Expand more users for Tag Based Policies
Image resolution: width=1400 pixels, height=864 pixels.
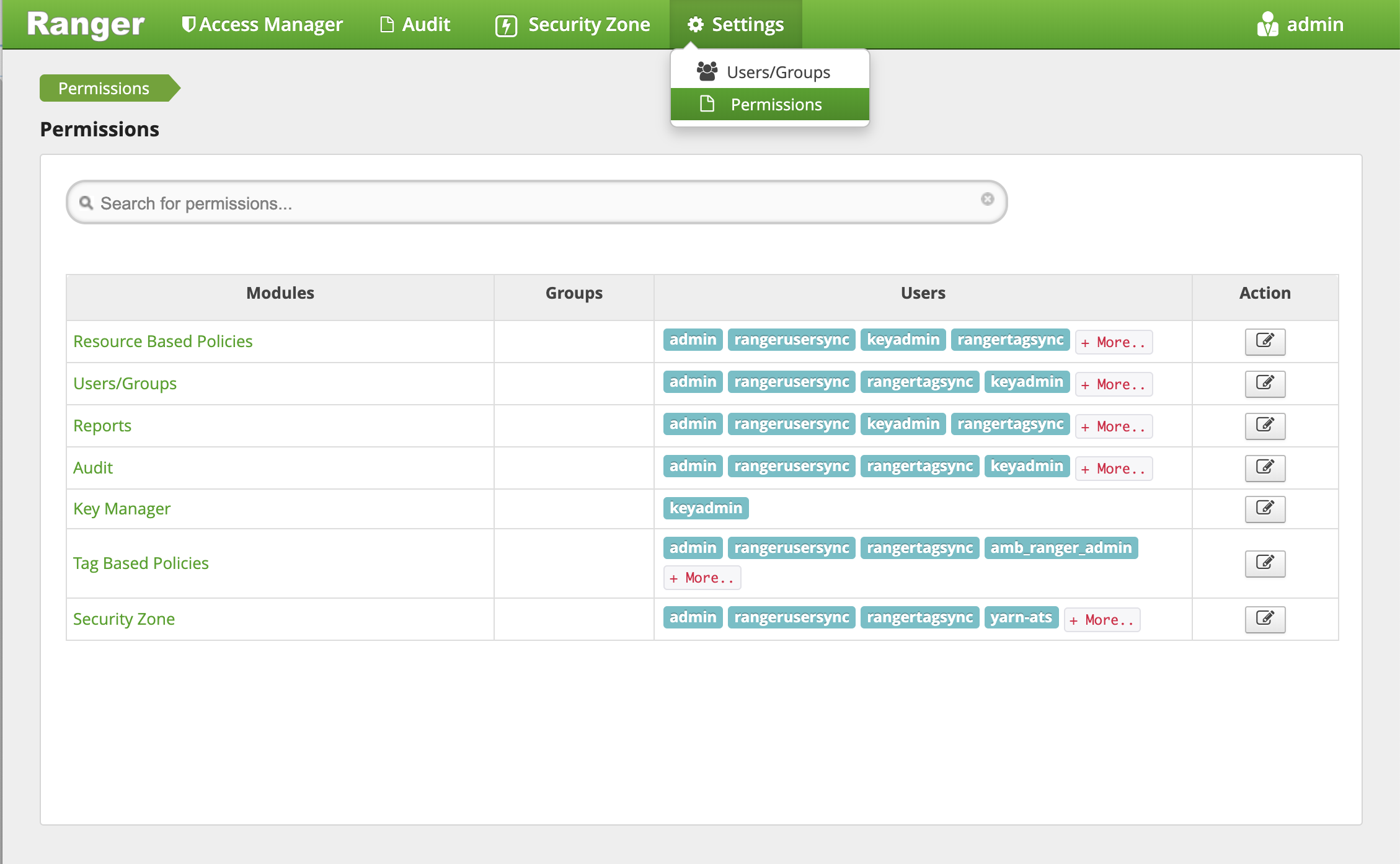(702, 578)
